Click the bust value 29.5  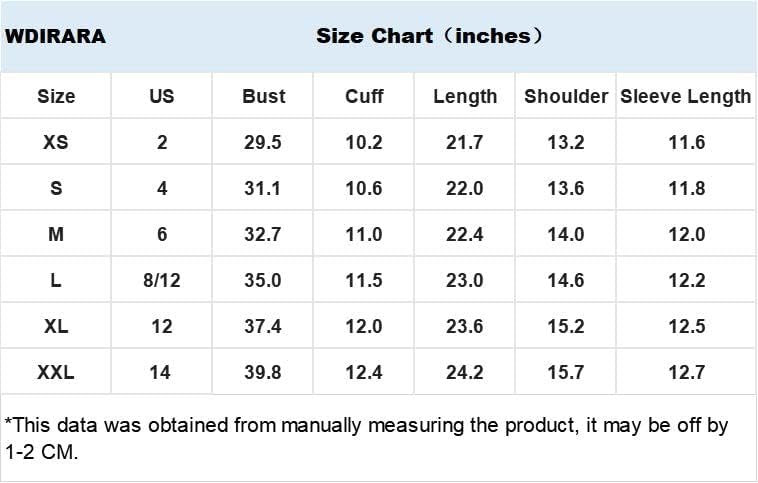262,142
